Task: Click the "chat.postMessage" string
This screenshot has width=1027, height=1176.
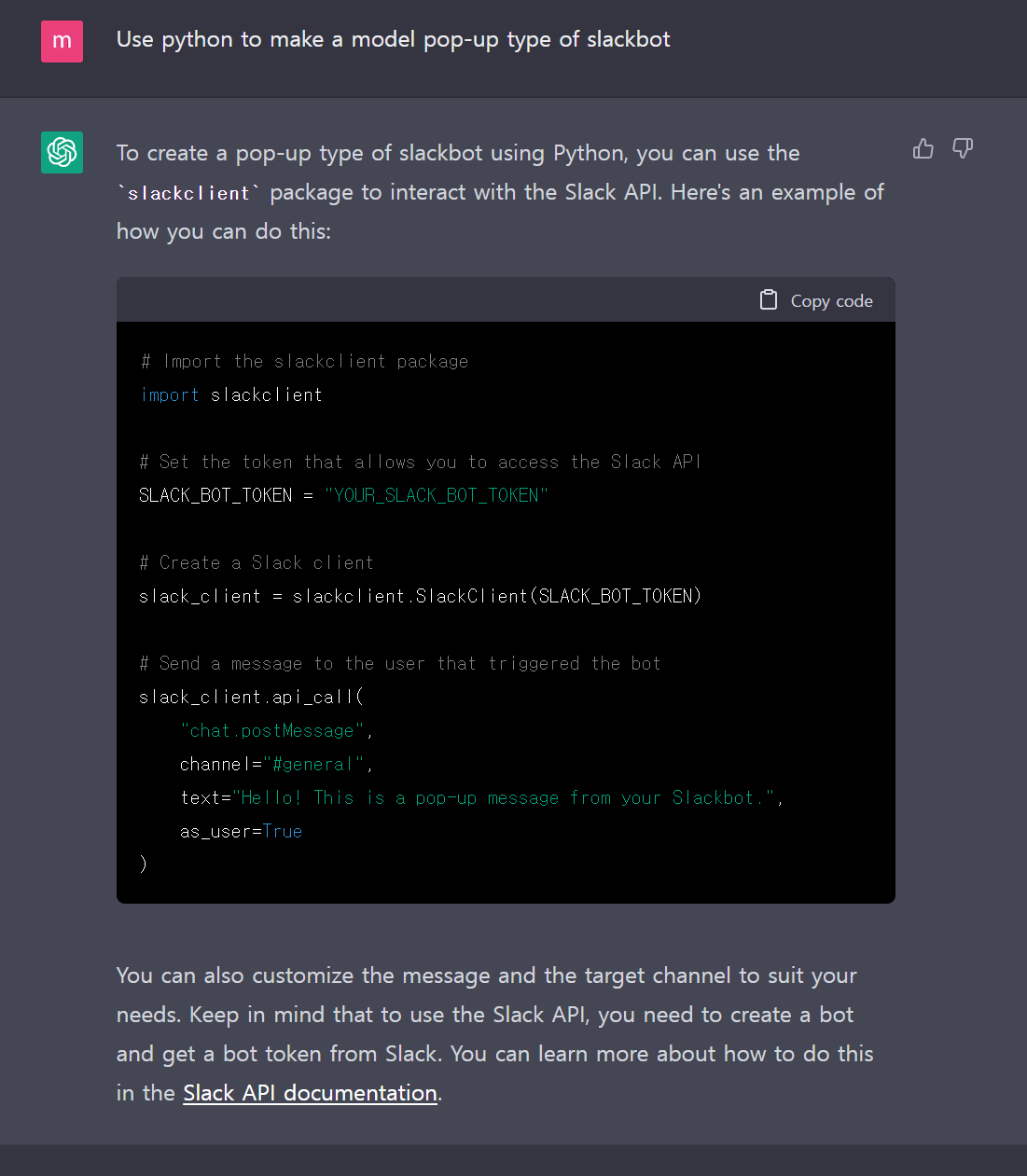Action: click(272, 730)
